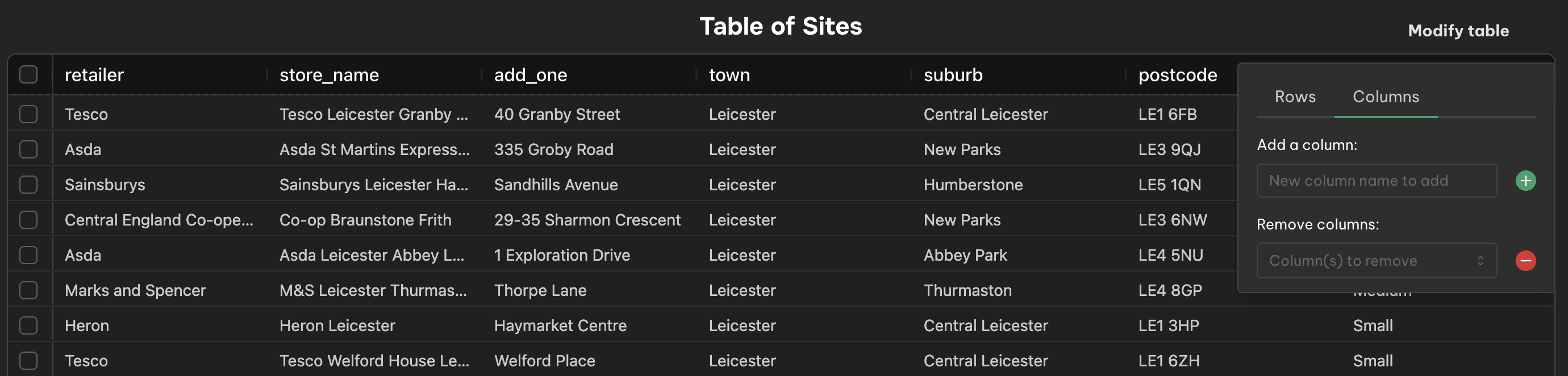Toggle the select-all header checkbox
Image resolution: width=1568 pixels, height=376 pixels.
[x=28, y=75]
